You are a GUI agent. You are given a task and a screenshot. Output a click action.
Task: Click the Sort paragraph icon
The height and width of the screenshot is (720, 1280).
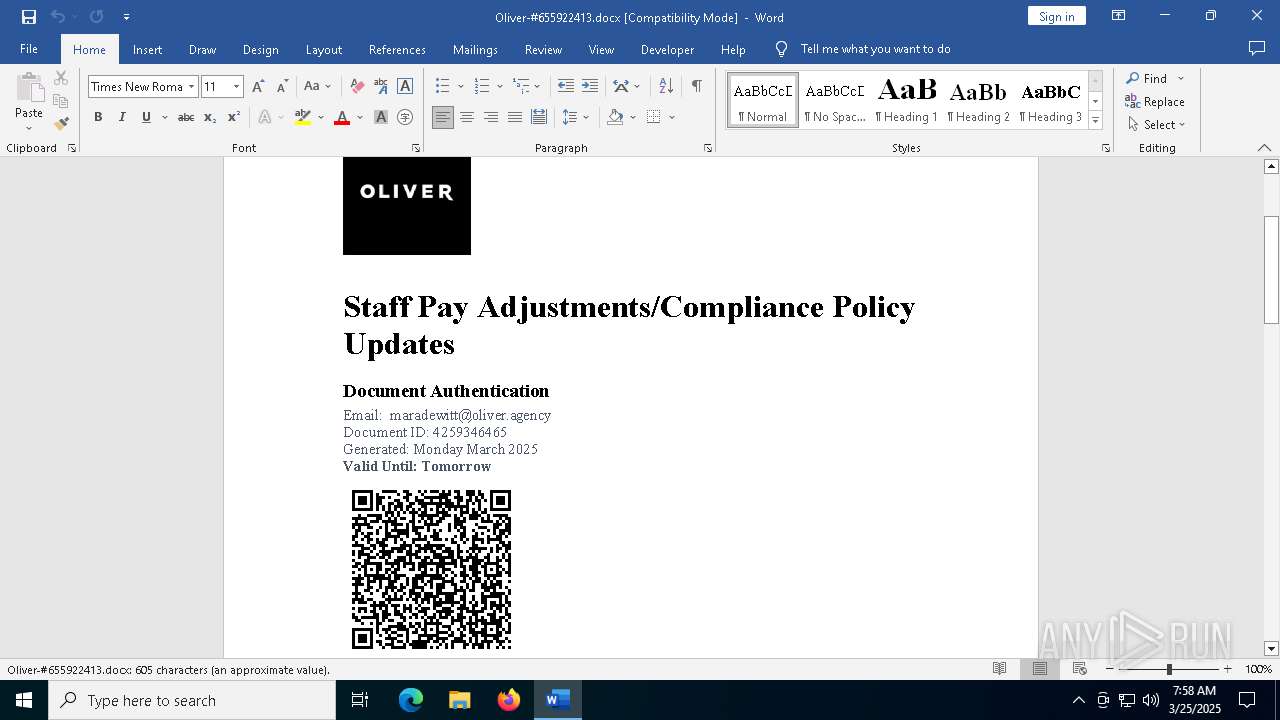pos(667,87)
